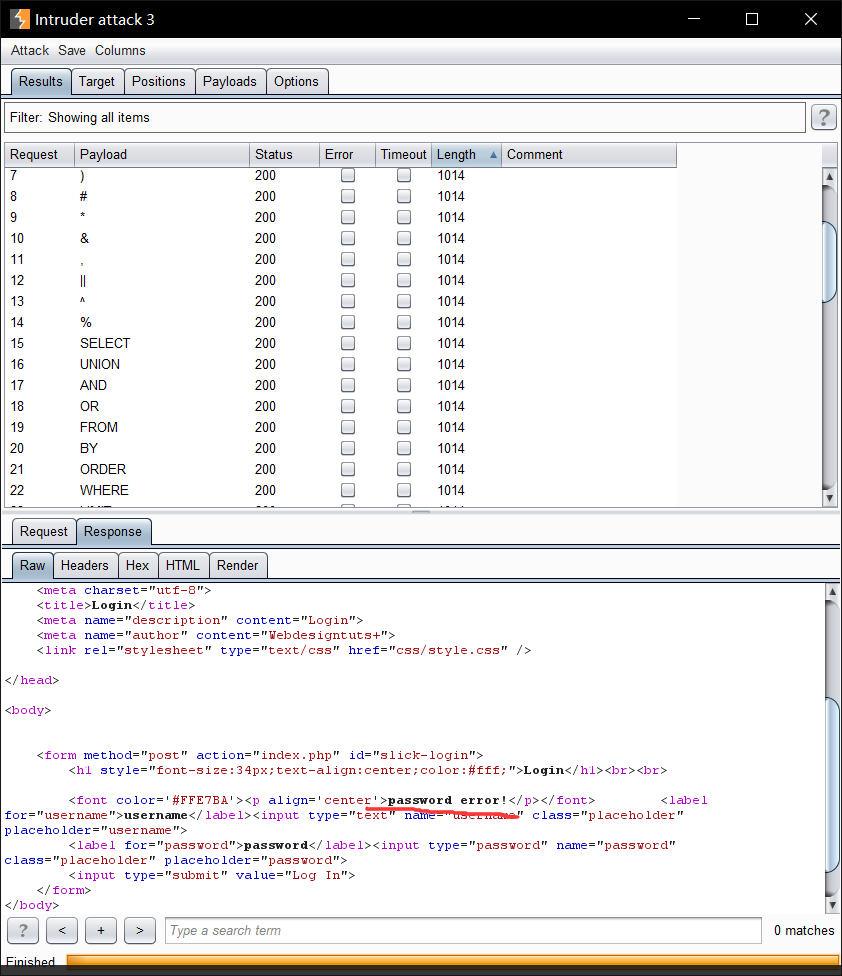This screenshot has height=976, width=842.
Task: Sort by the Length column header
Action: coord(466,154)
